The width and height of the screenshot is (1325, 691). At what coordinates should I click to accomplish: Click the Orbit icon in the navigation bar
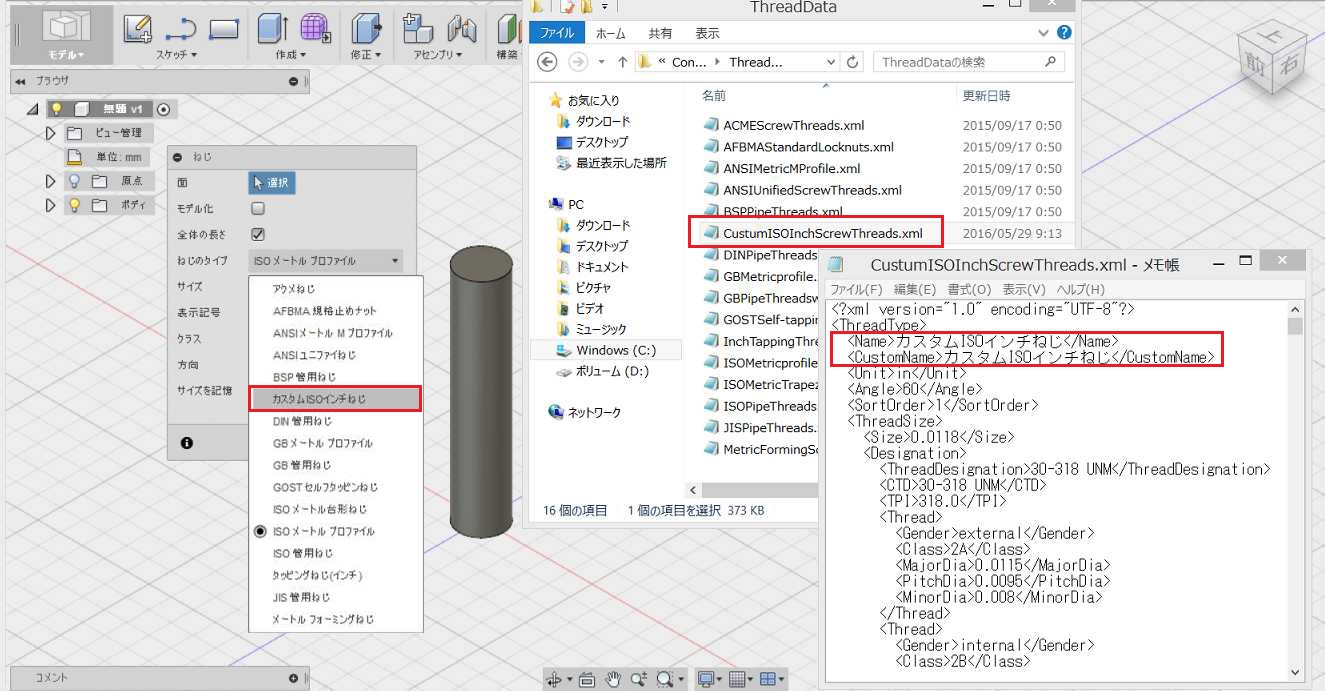[x=554, y=679]
